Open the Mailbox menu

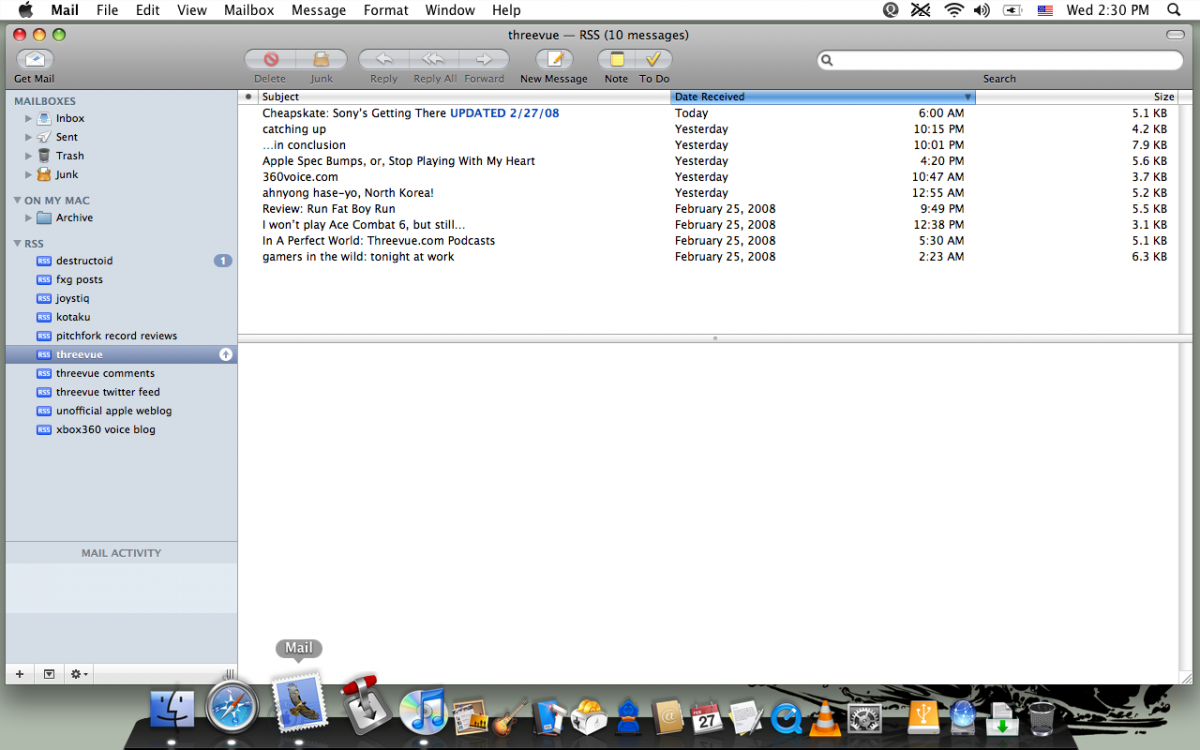pos(249,10)
